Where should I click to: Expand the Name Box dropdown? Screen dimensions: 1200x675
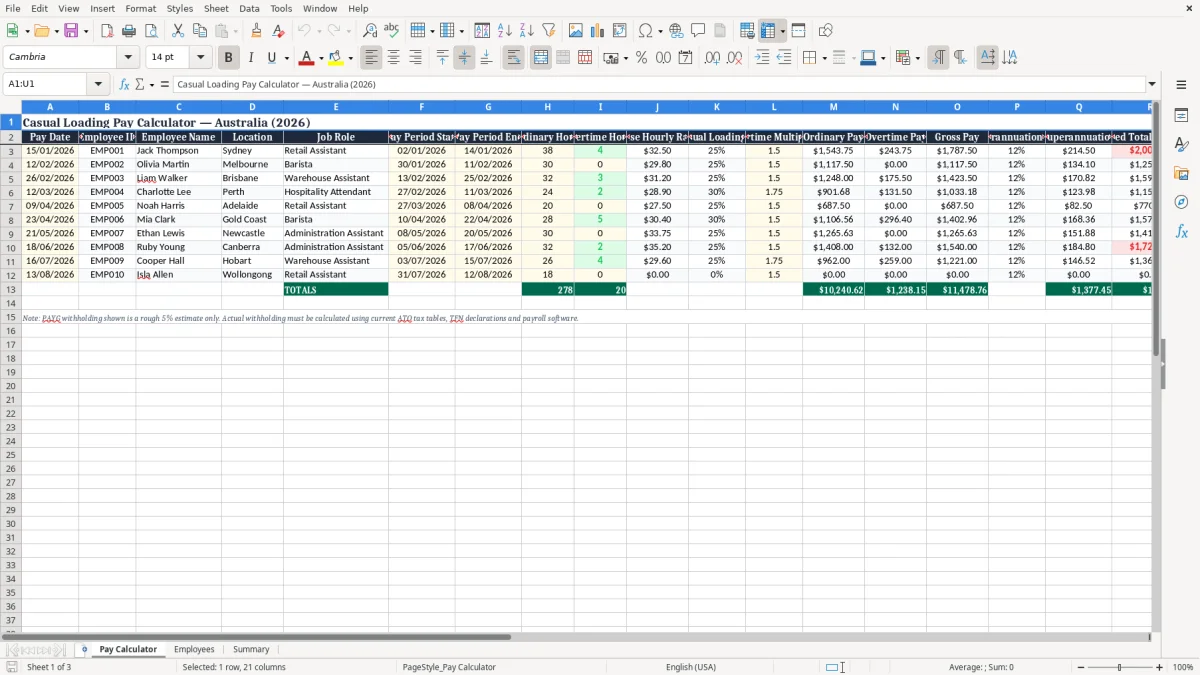click(98, 84)
